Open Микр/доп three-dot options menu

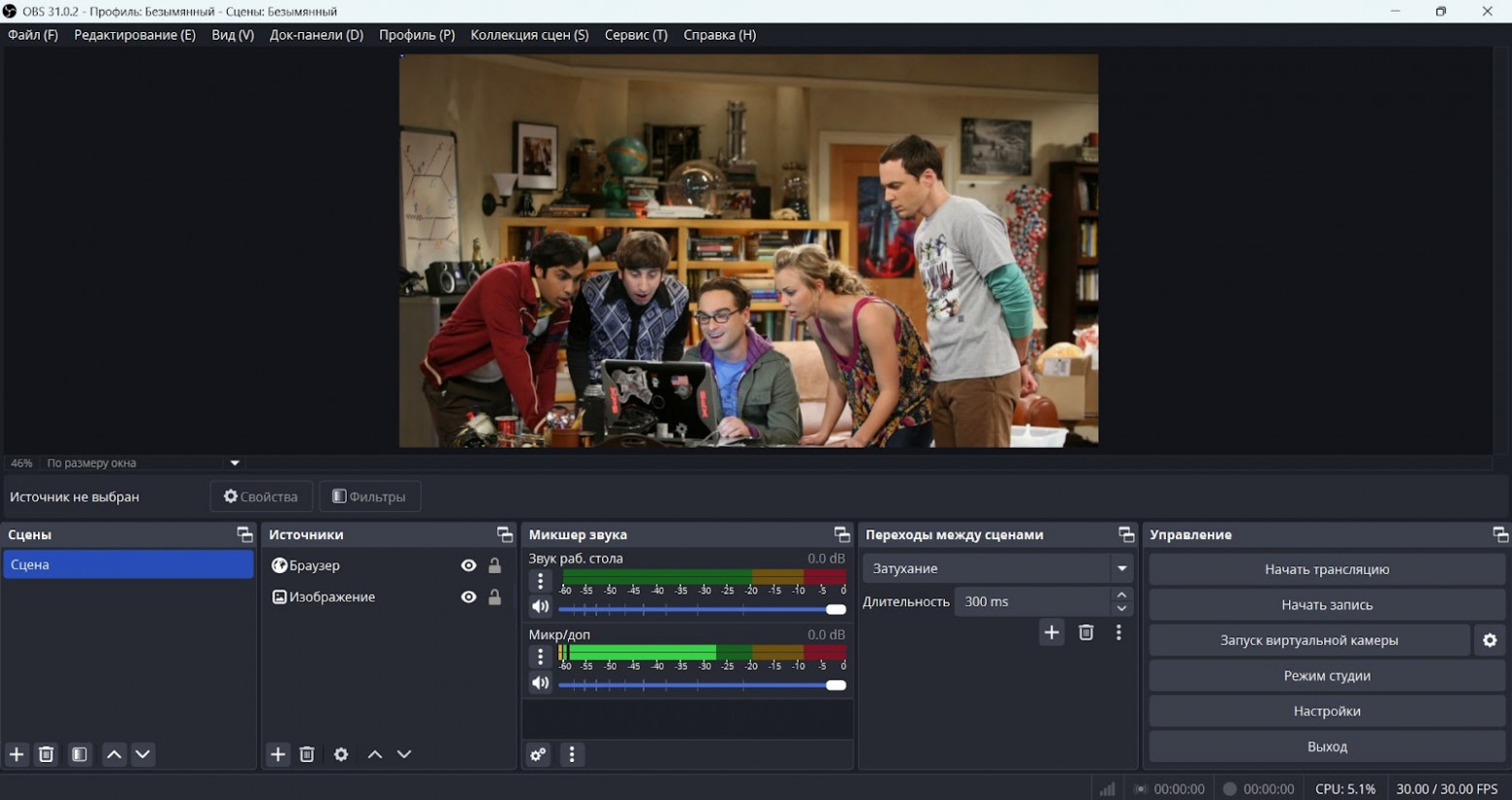click(x=541, y=656)
